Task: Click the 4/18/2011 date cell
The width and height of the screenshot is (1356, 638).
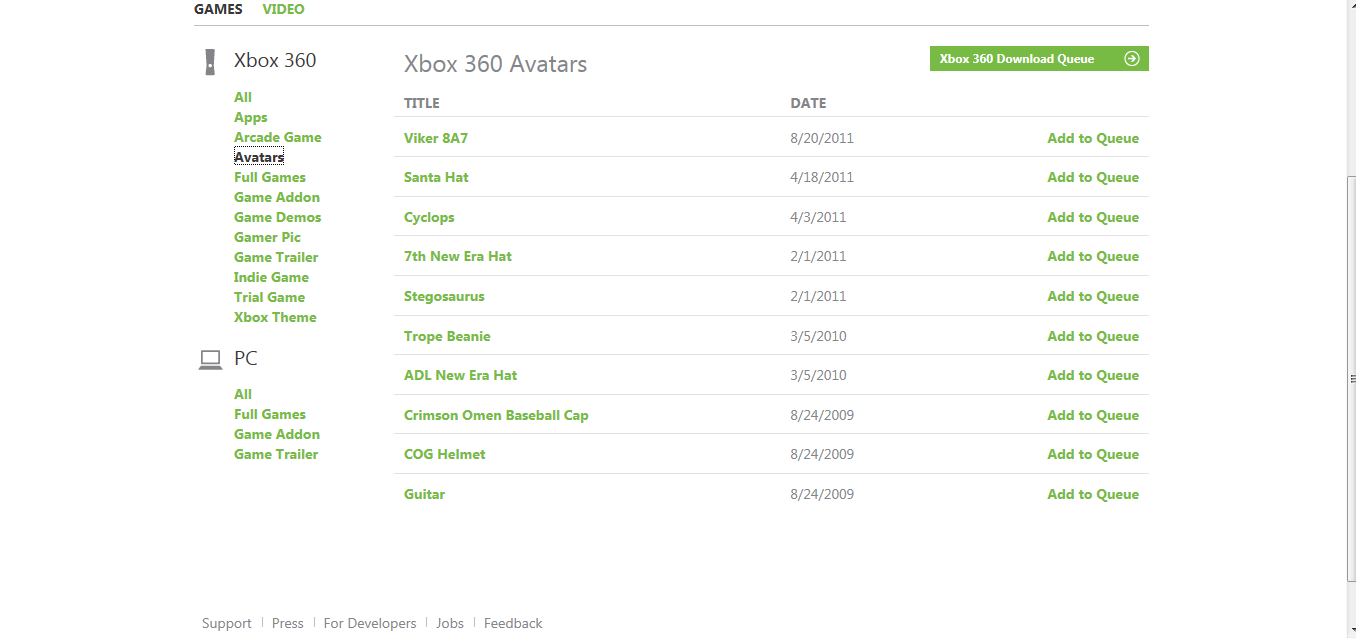Action: 822,177
